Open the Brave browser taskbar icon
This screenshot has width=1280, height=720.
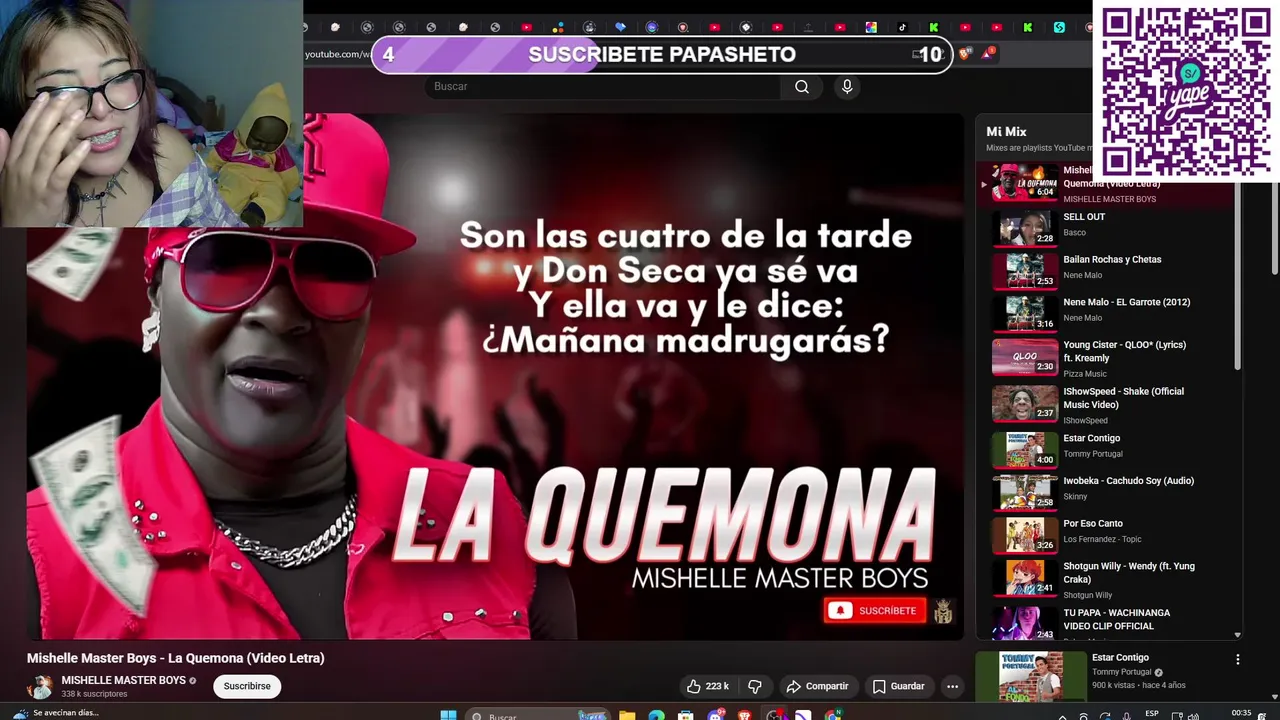(745, 715)
